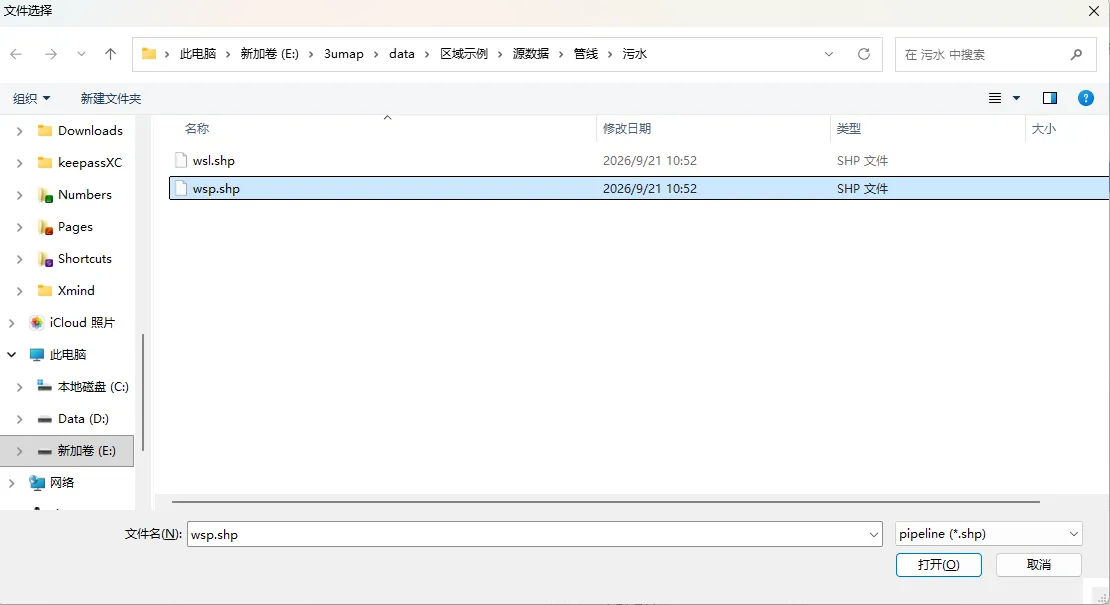Click 新建文件夹 in the toolbar

tap(110, 98)
